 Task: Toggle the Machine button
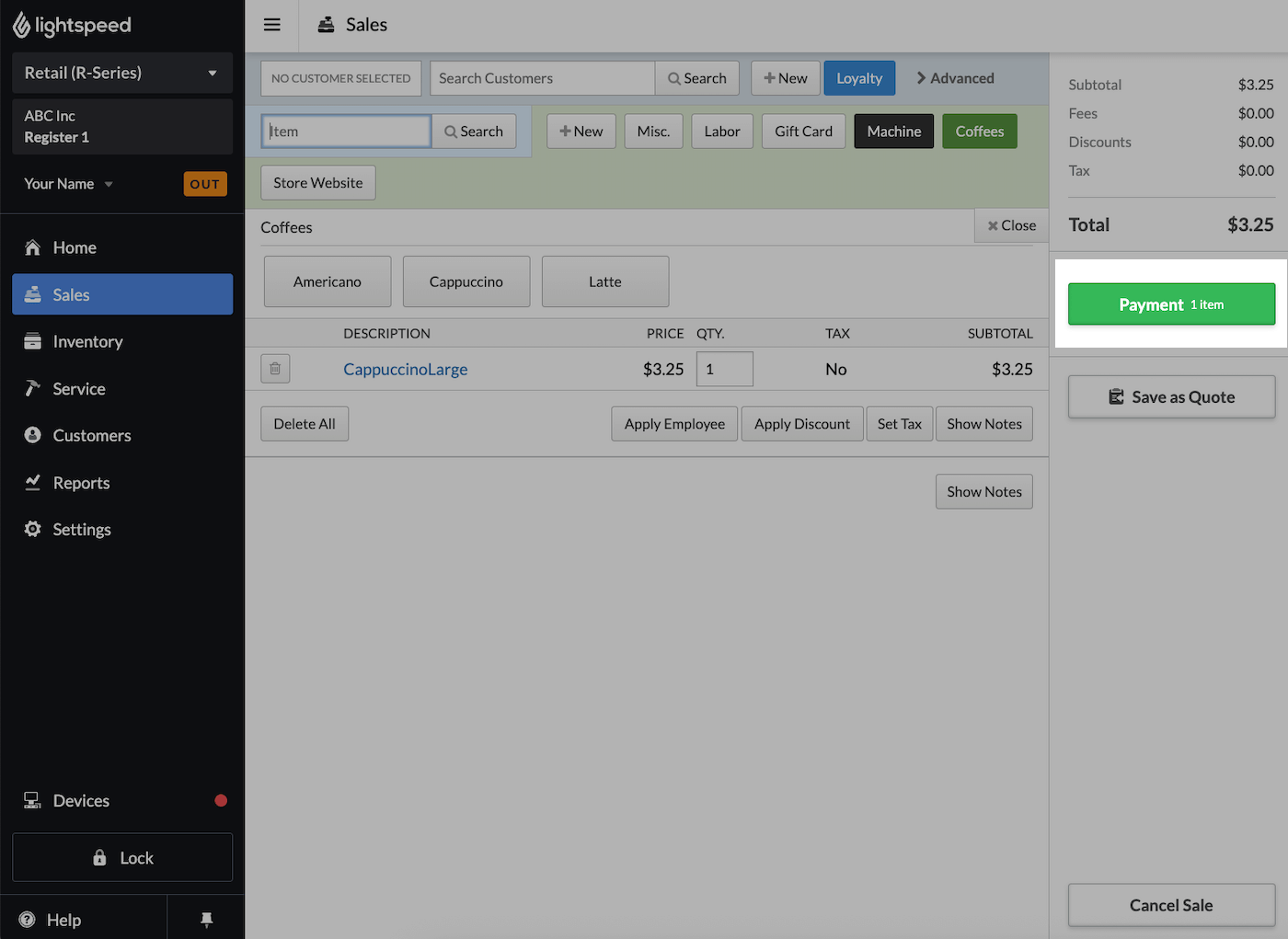(x=893, y=132)
